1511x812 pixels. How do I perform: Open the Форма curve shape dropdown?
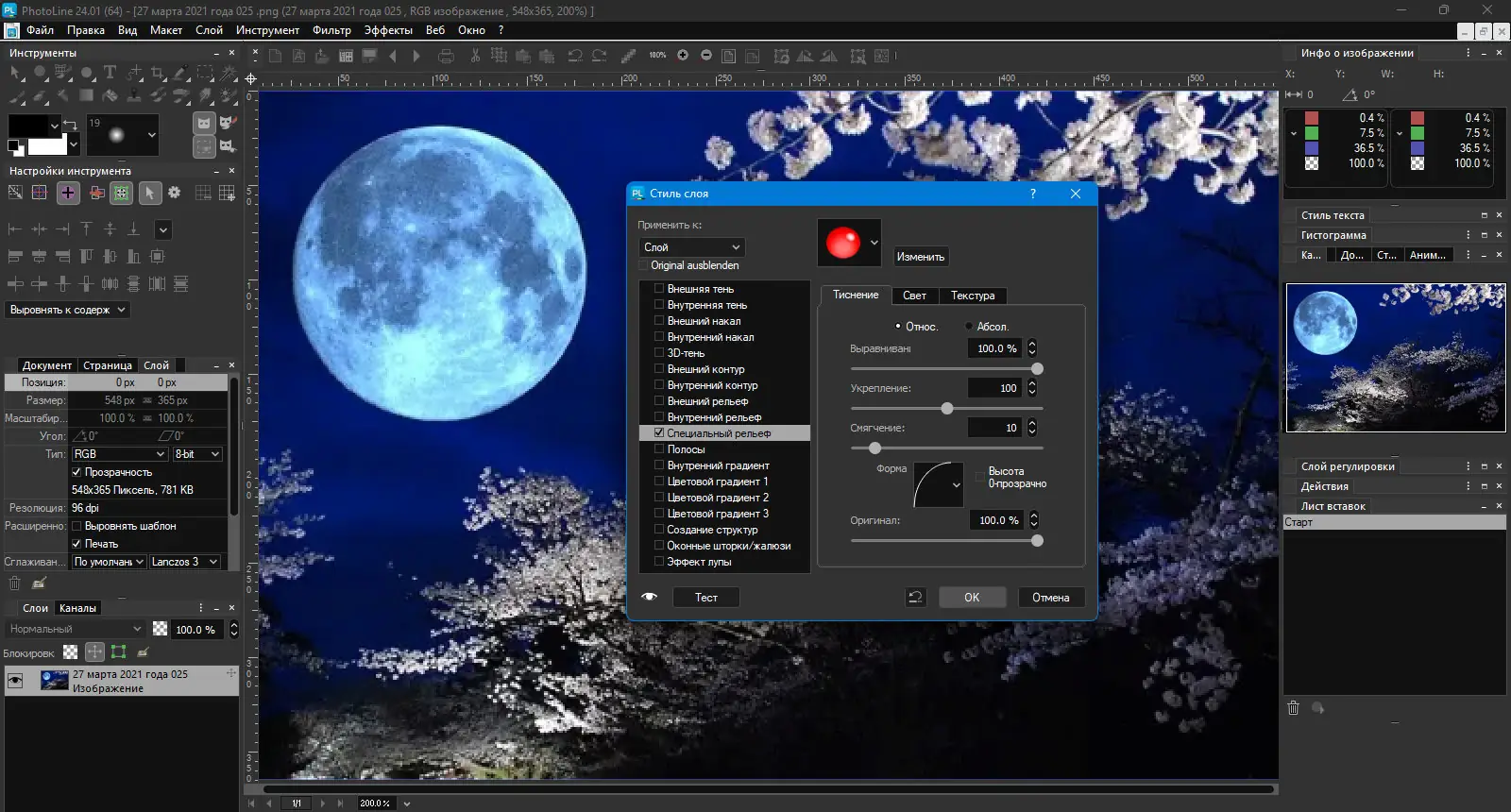(956, 485)
